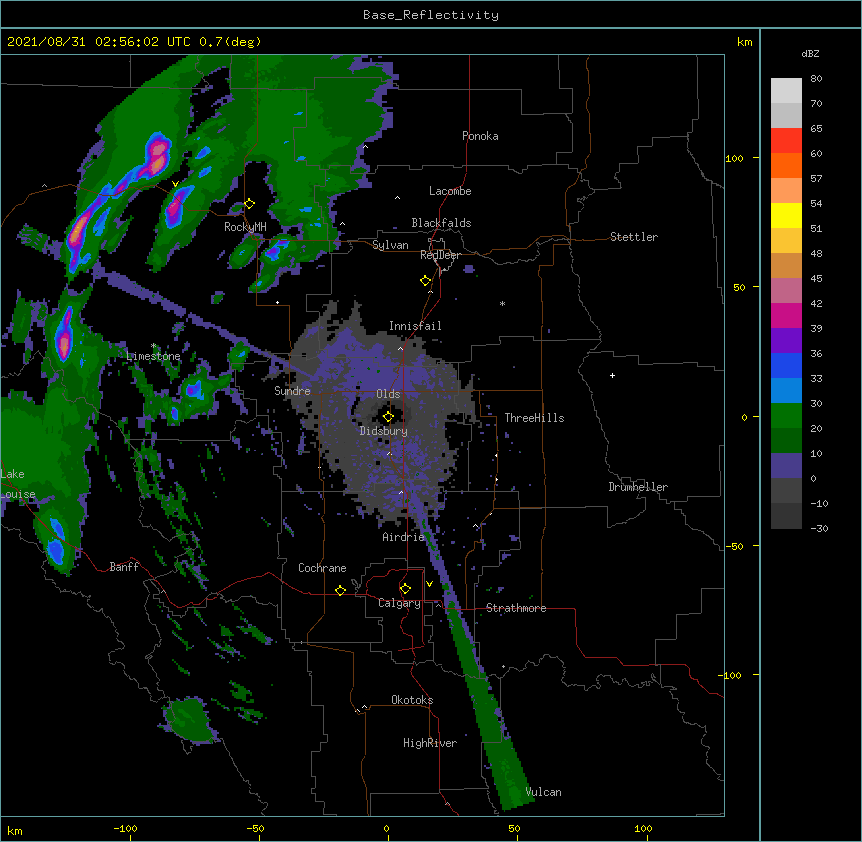Screen dimensions: 862x842
Task: Click the Sylvan label
Action: click(390, 245)
